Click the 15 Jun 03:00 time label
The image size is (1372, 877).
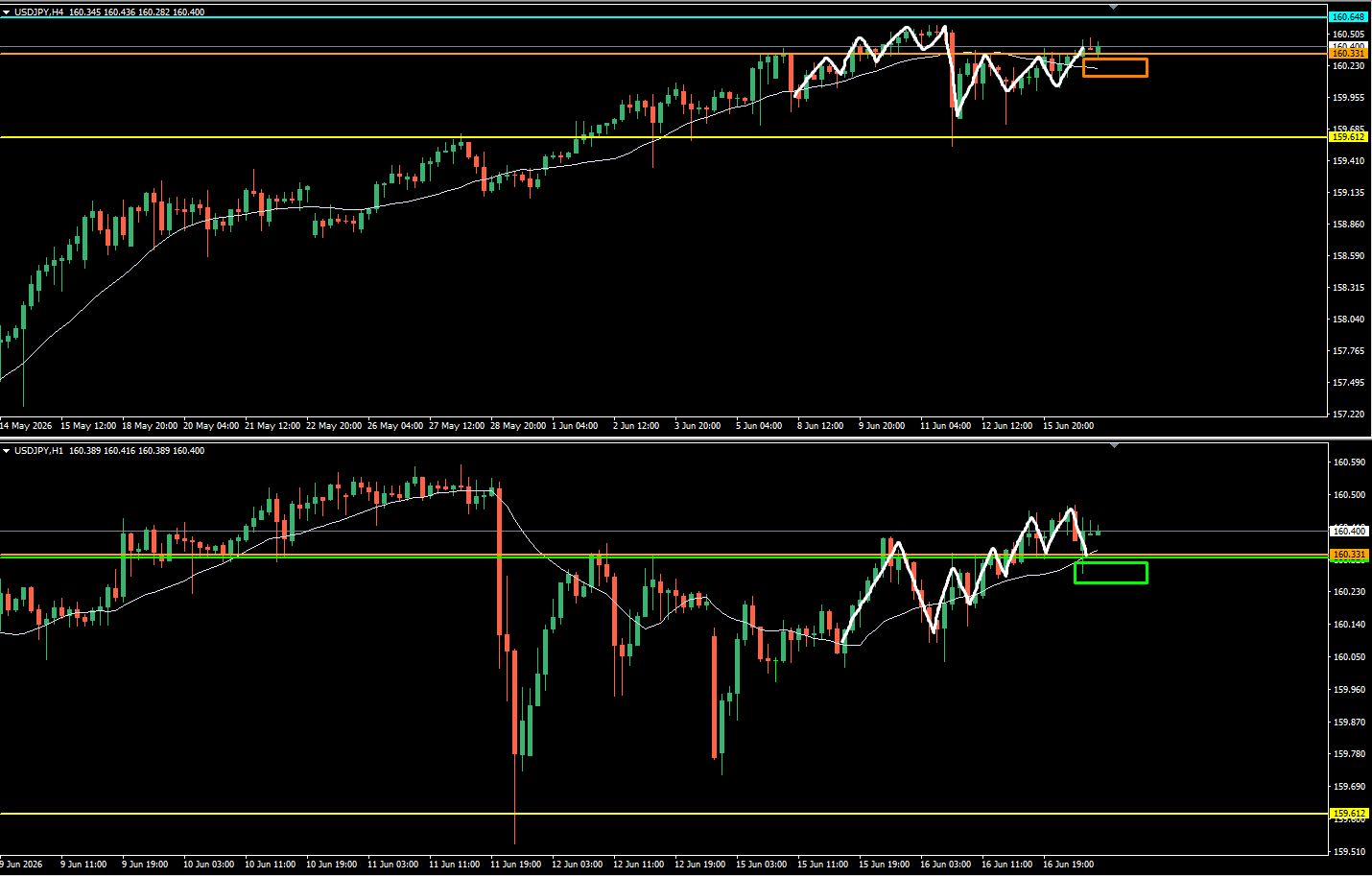pos(761,865)
